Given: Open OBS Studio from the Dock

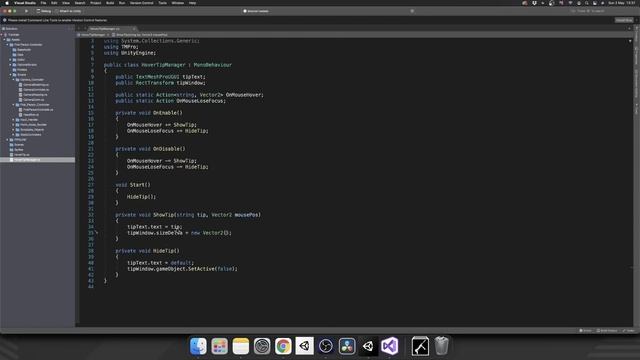Looking at the screenshot, I should 326,346.
